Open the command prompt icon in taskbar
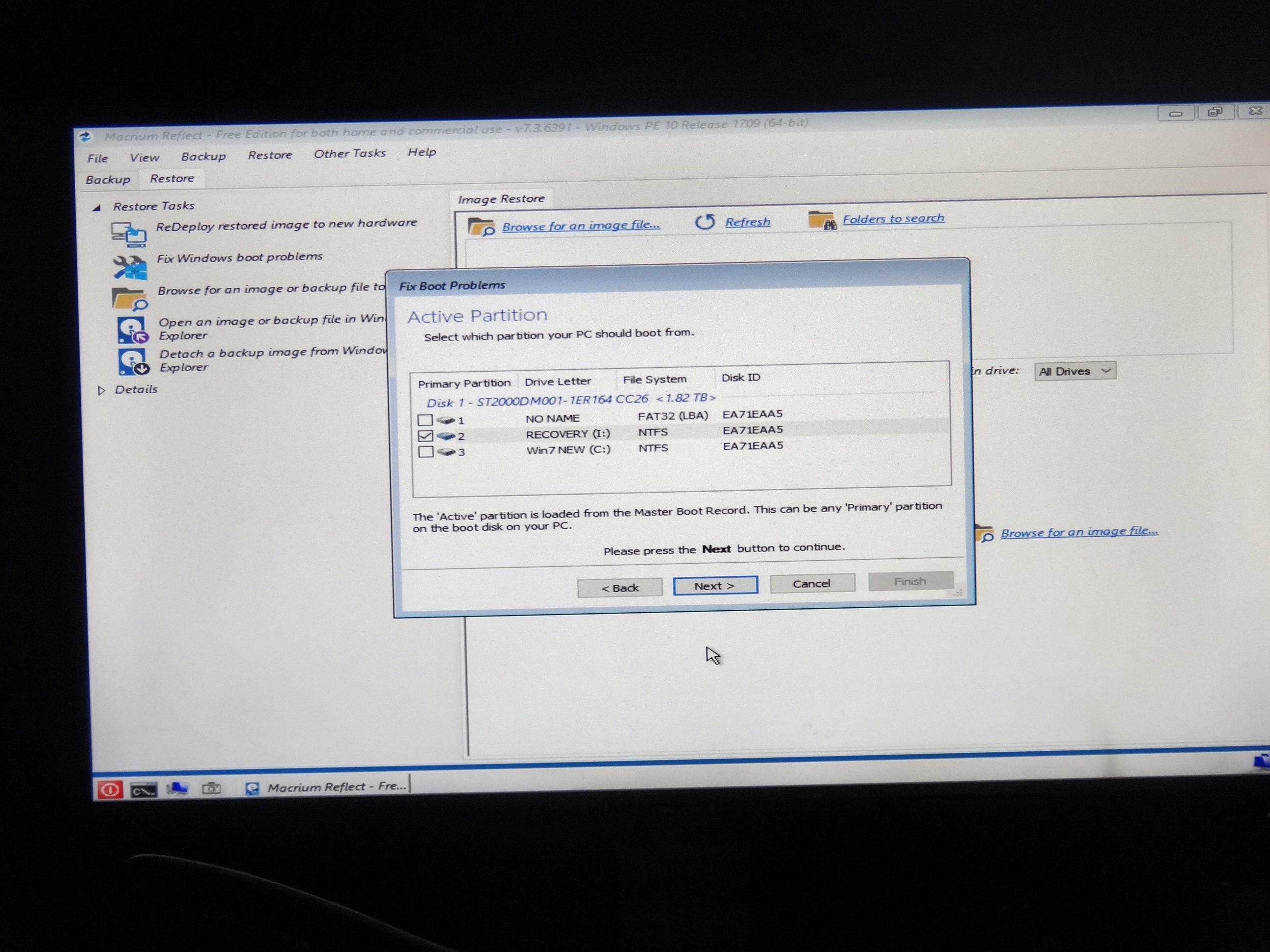 click(144, 790)
